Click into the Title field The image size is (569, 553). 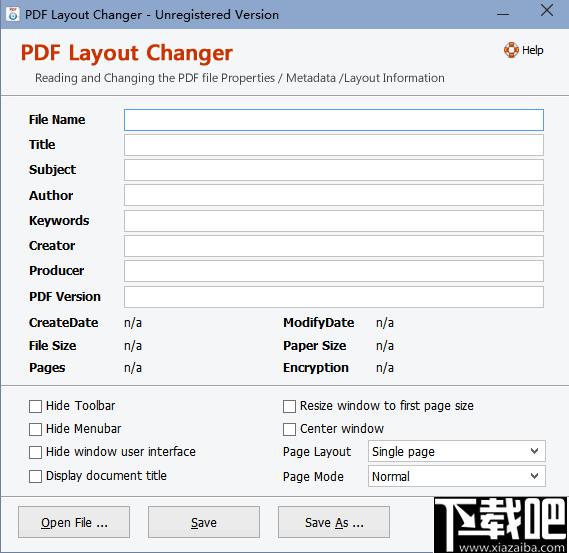pyautogui.click(x=334, y=145)
